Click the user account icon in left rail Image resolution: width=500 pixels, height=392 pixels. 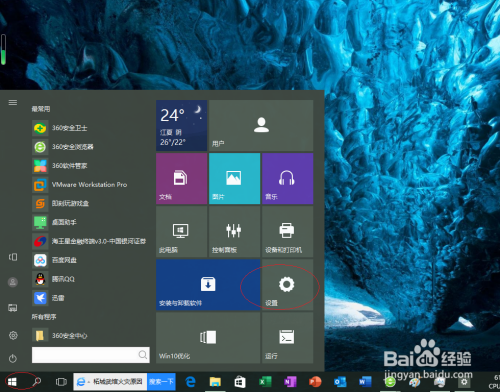pyautogui.click(x=13, y=282)
